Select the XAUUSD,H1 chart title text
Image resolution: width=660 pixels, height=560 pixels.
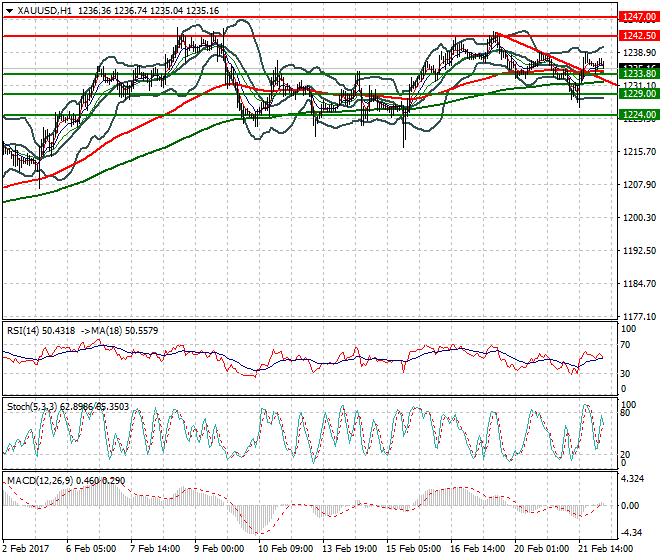click(45, 11)
